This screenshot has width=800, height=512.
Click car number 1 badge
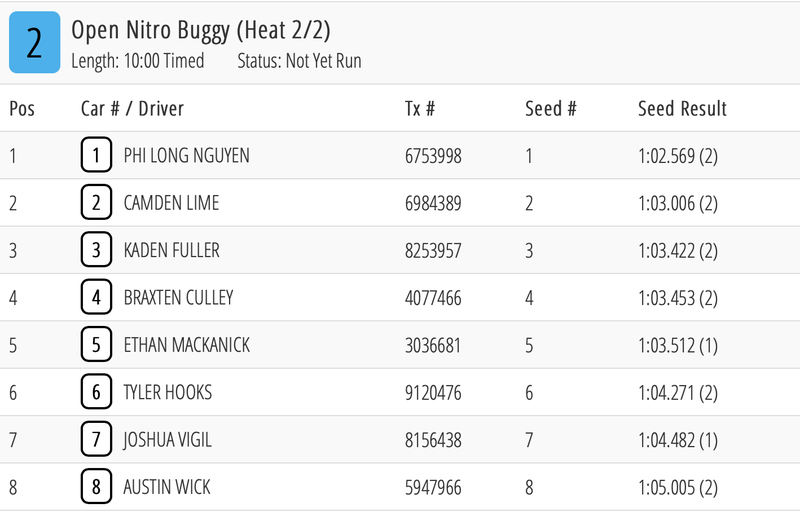click(x=96, y=156)
